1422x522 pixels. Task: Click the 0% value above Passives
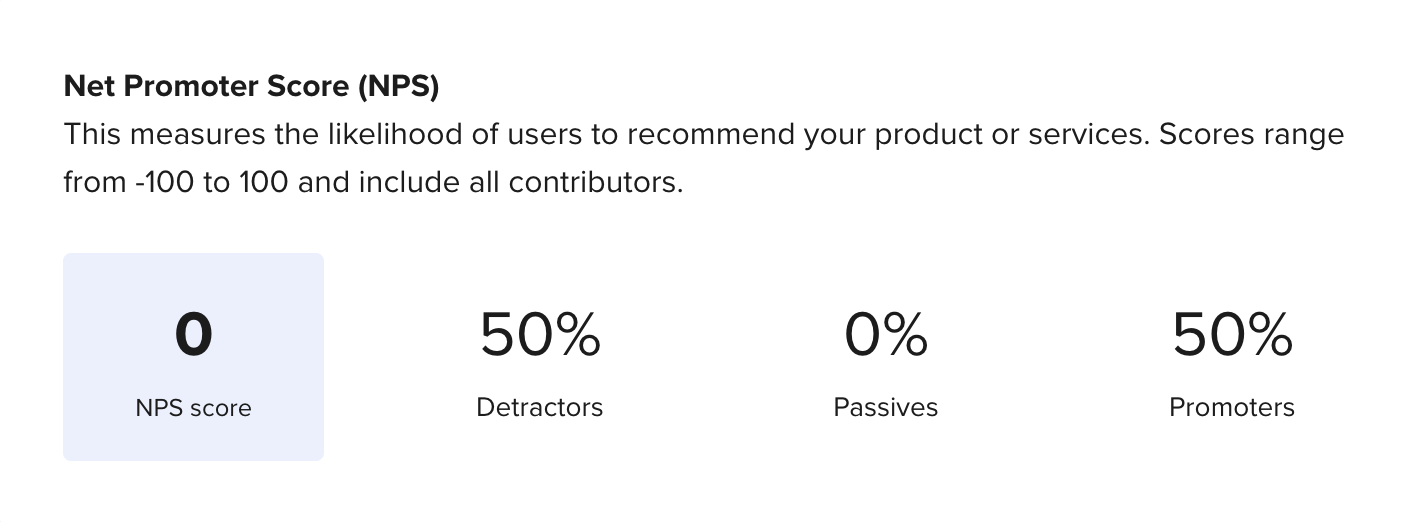886,334
